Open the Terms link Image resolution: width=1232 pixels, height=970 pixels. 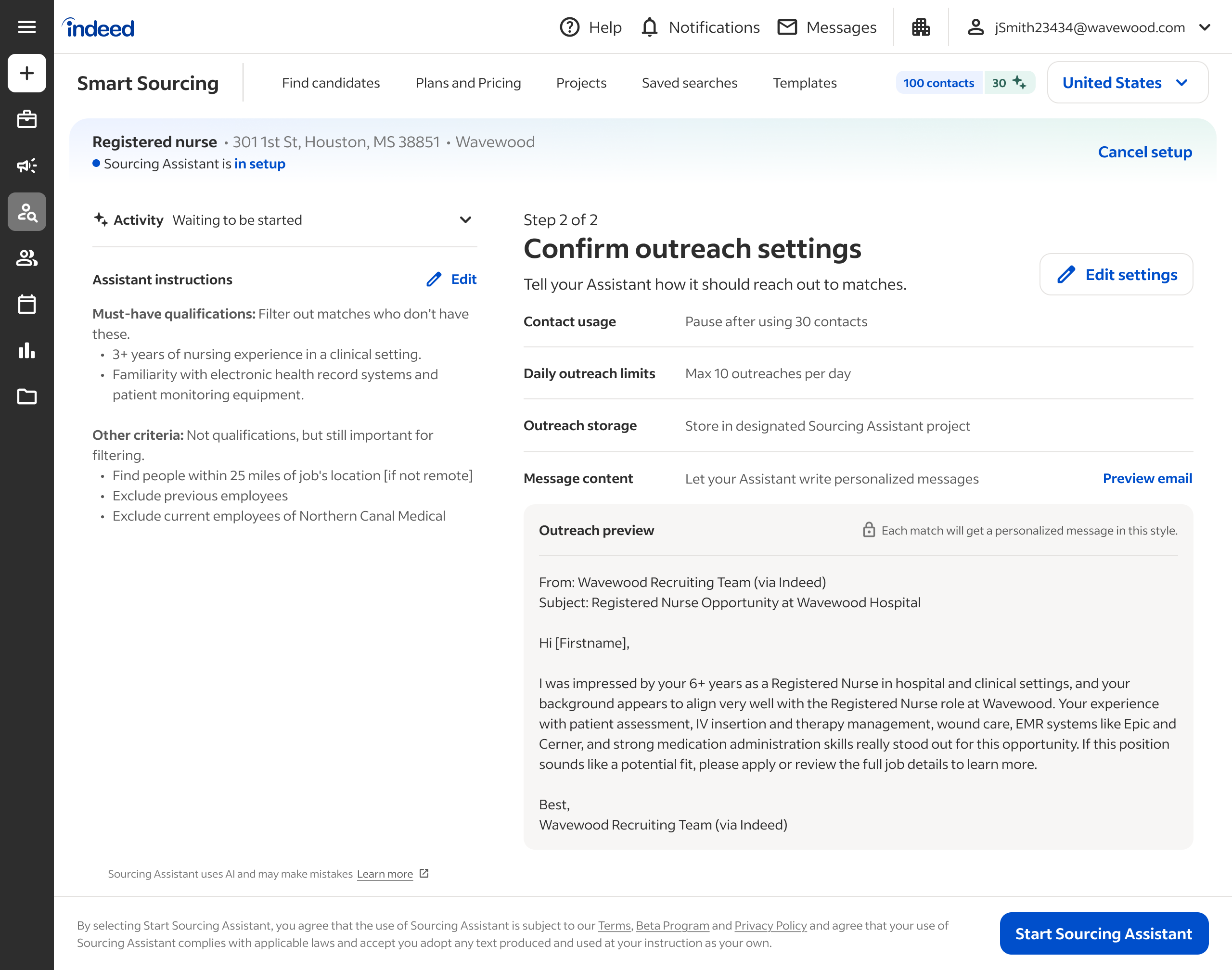pos(614,926)
